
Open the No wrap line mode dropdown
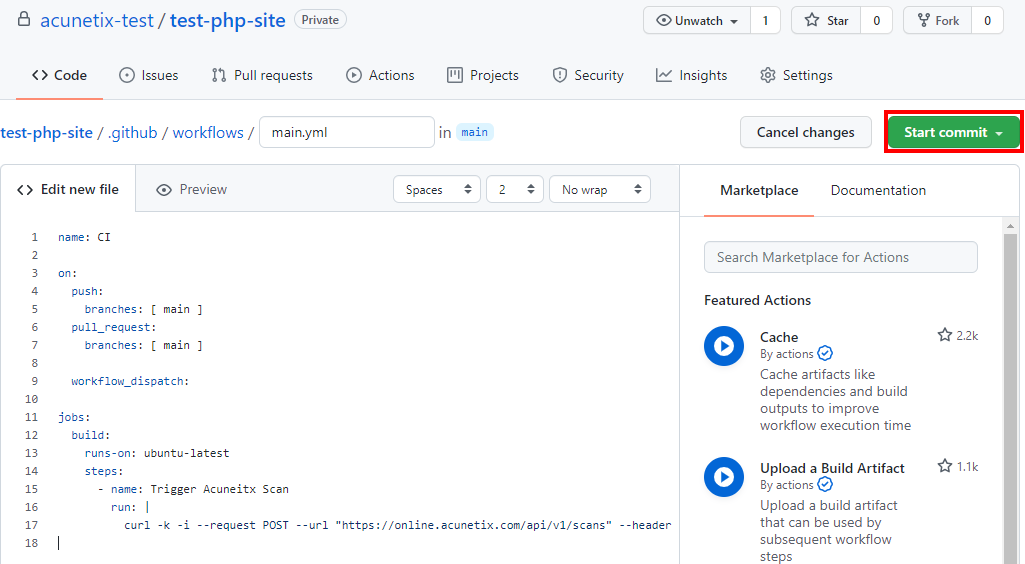pyautogui.click(x=600, y=190)
